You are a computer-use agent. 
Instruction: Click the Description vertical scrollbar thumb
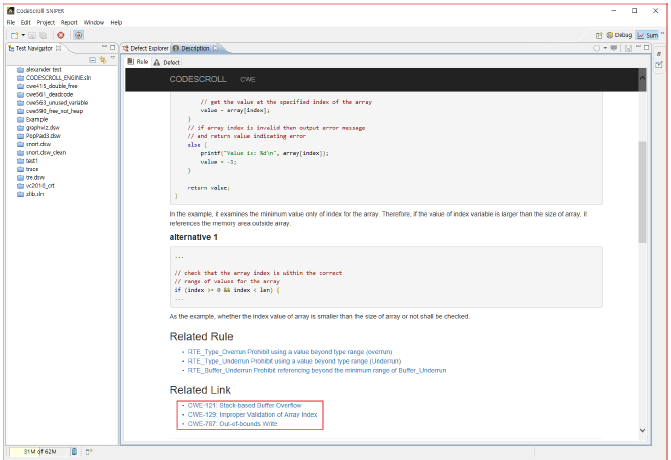pyautogui.click(x=642, y=192)
